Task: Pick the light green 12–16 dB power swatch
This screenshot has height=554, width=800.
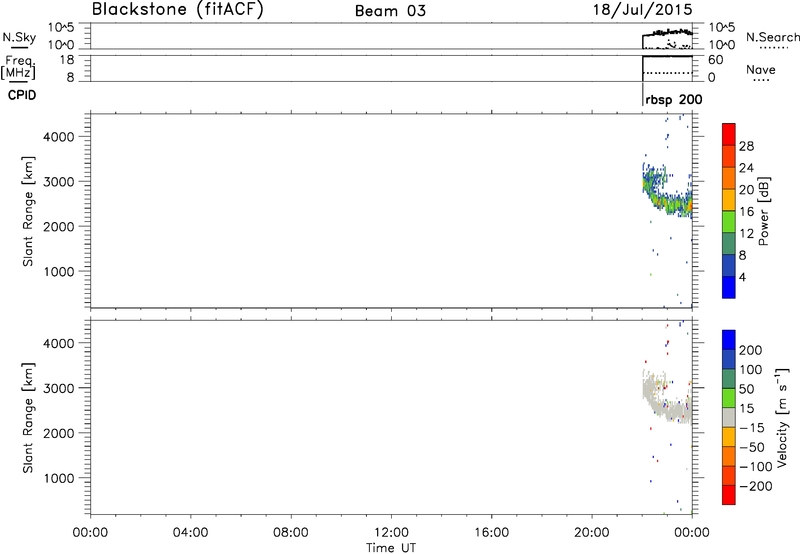Action: (x=729, y=222)
